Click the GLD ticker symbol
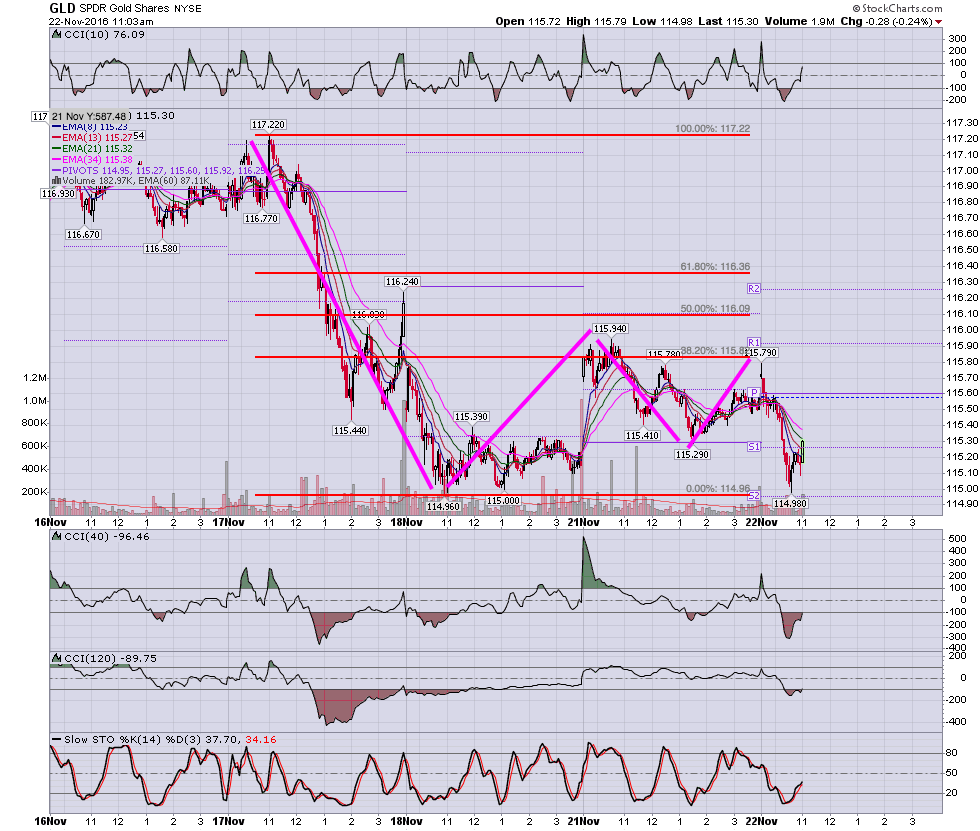This screenshot has height=831, width=980. point(62,8)
